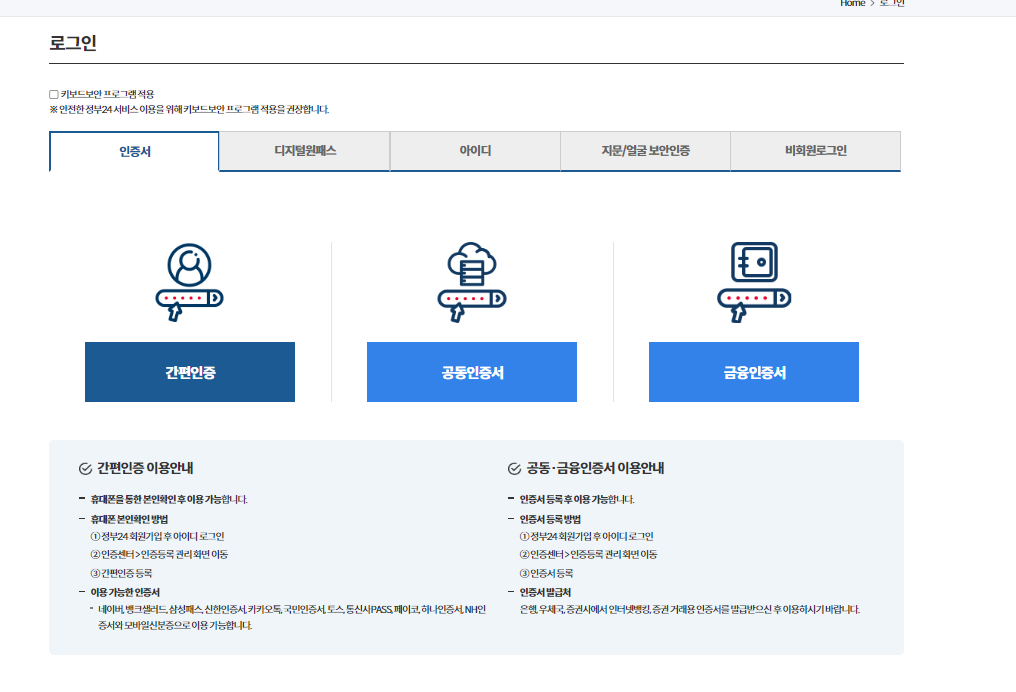Viewport: 1016px width, 692px height.
Task: Switch to 지문/얼굴 보안인증 tab
Action: pos(645,151)
